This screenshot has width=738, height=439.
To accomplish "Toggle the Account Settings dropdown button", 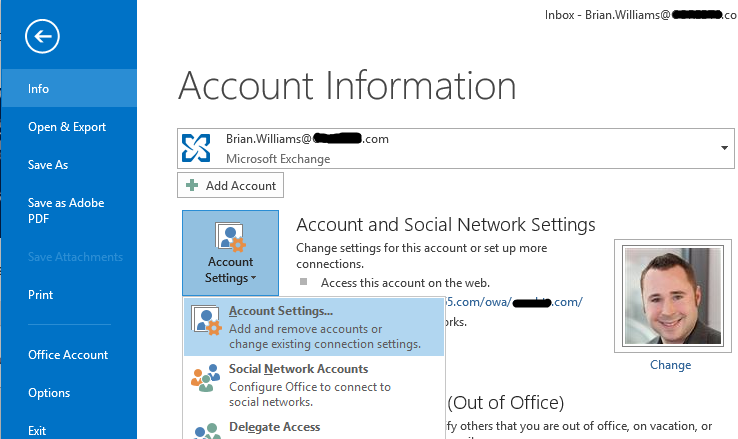I will (x=231, y=253).
